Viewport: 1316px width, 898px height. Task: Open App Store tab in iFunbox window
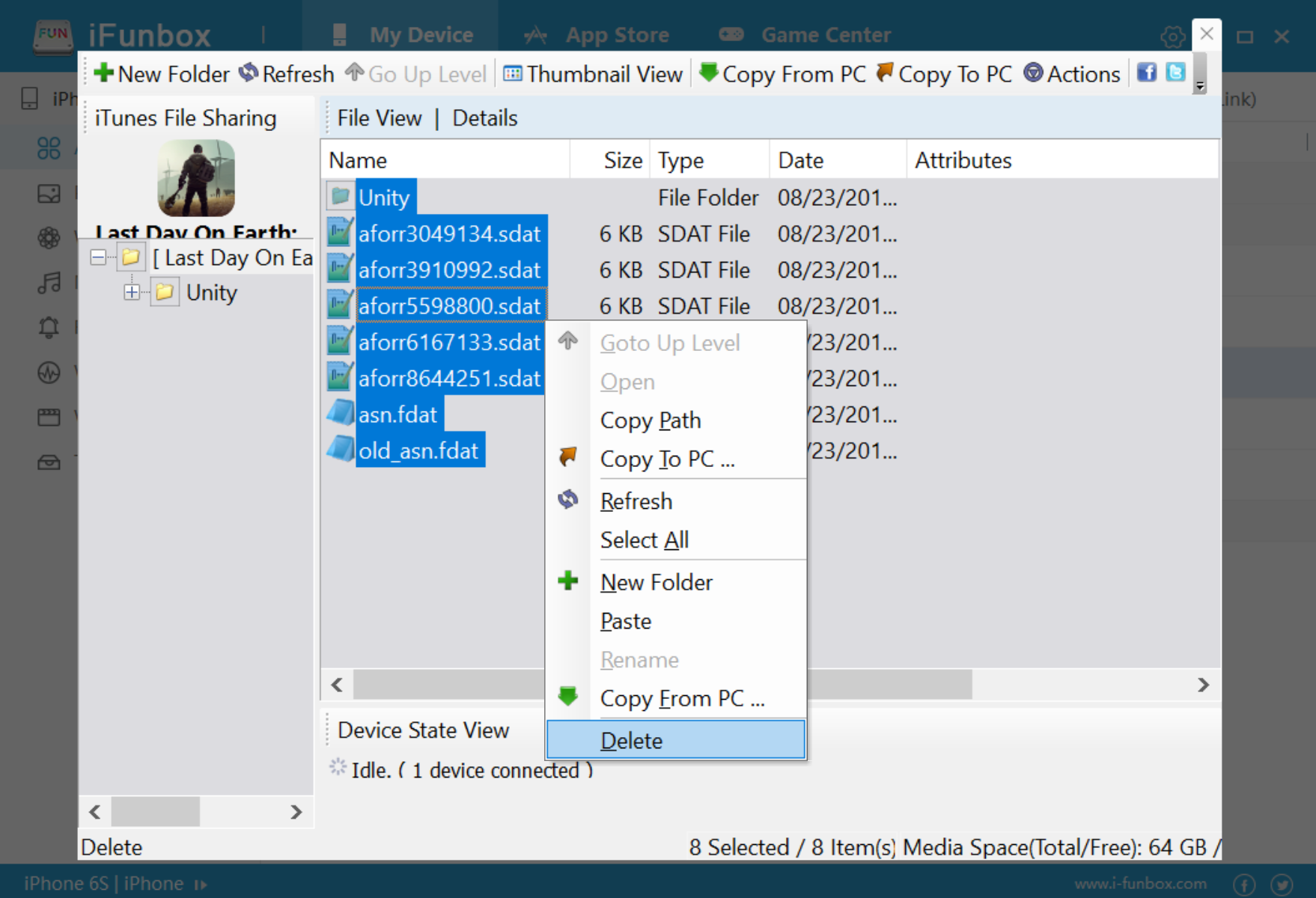point(597,34)
